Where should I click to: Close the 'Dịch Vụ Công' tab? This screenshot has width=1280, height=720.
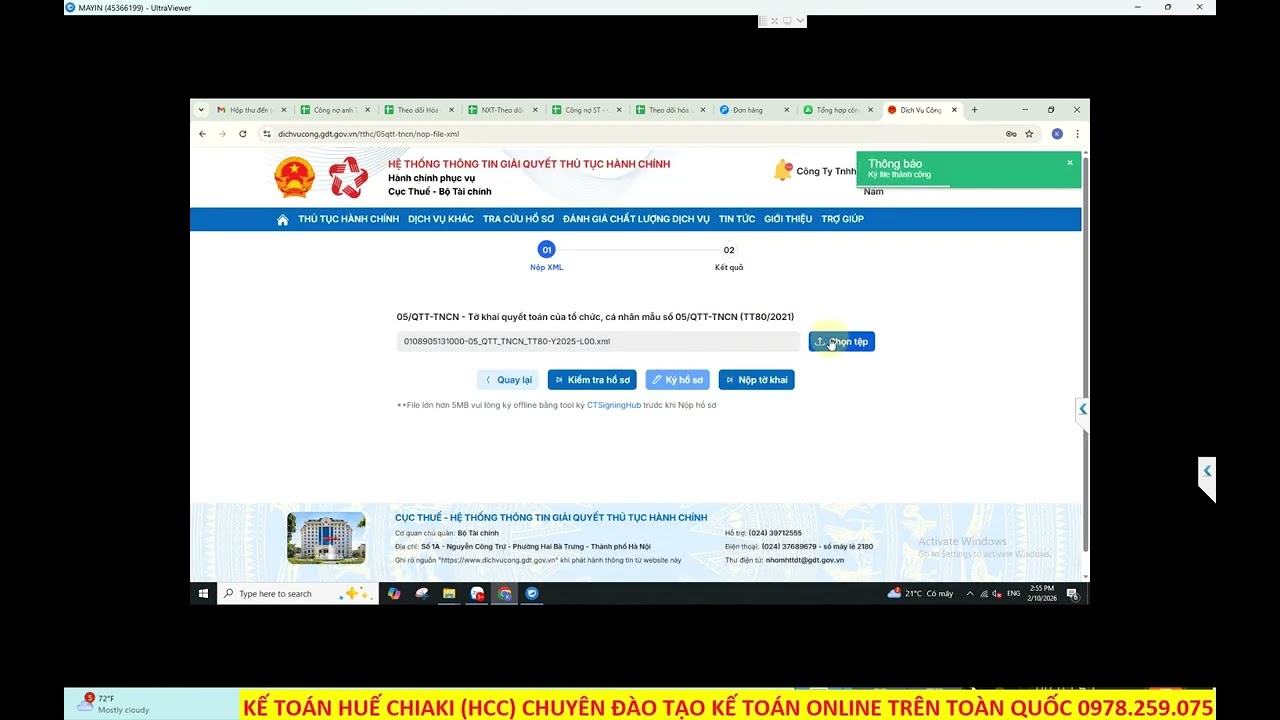click(x=954, y=110)
